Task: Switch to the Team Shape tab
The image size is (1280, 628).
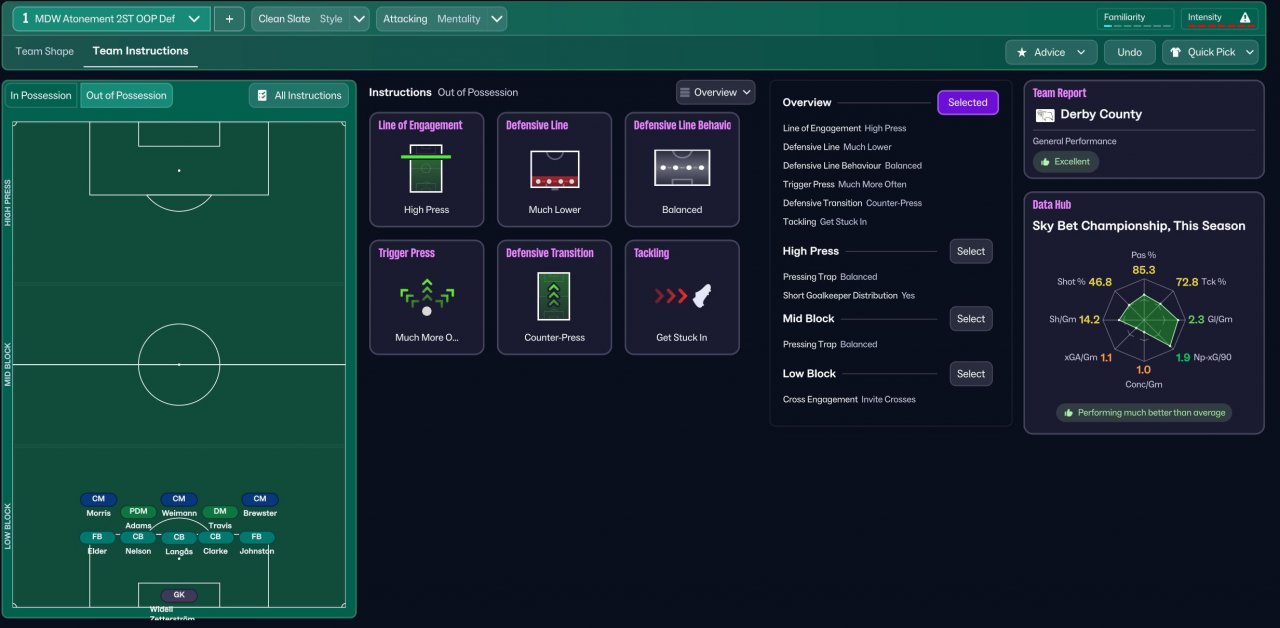Action: (x=45, y=51)
